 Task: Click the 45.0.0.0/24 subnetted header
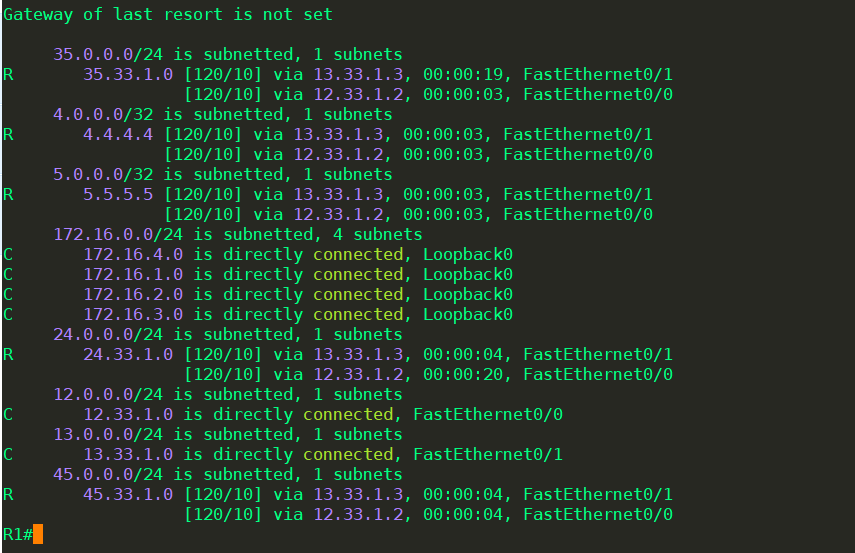[227, 474]
